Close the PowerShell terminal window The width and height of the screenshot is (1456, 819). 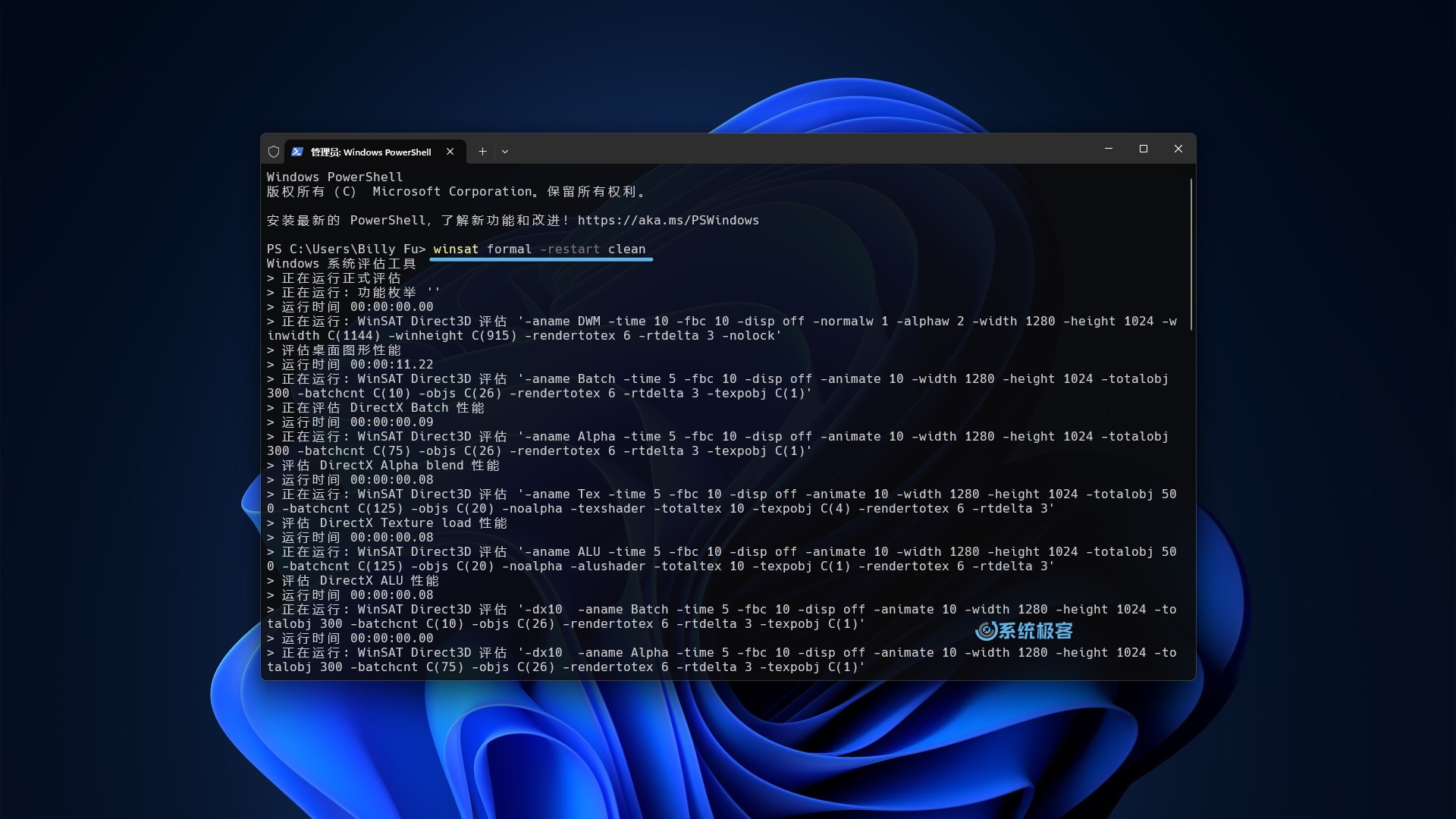[x=1178, y=149]
